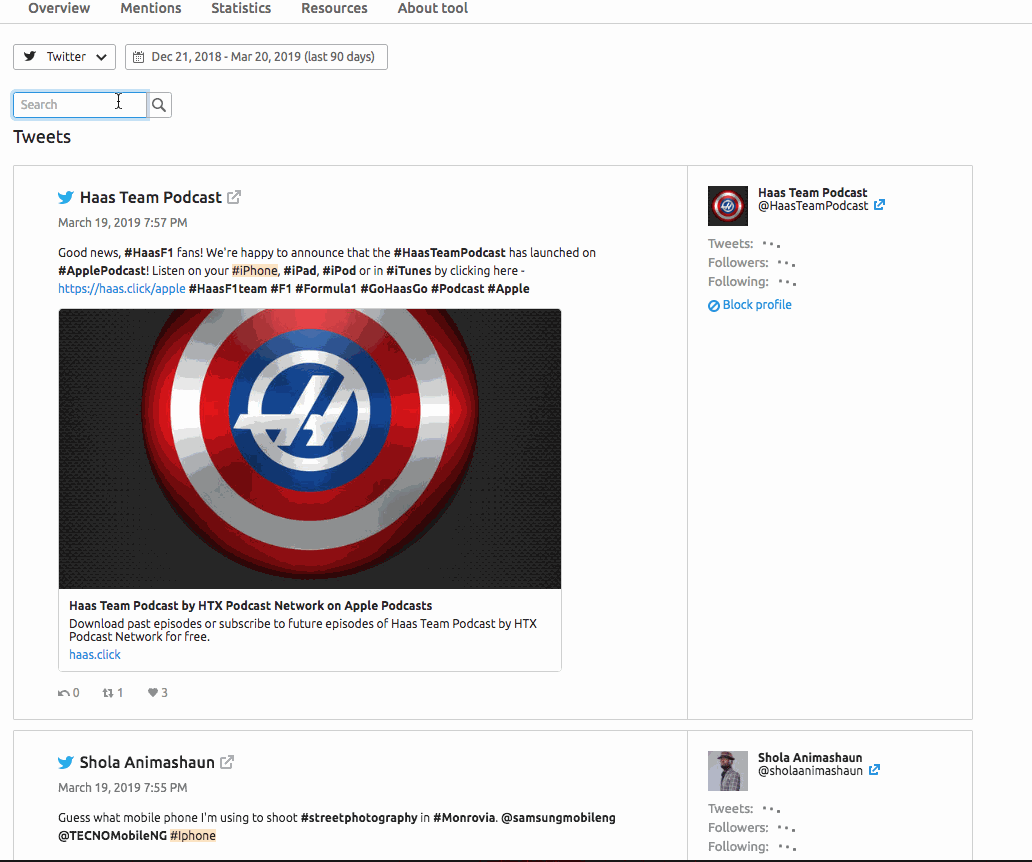Click the Shola Animashaun profile avatar
This screenshot has height=862, width=1032.
[x=728, y=771]
